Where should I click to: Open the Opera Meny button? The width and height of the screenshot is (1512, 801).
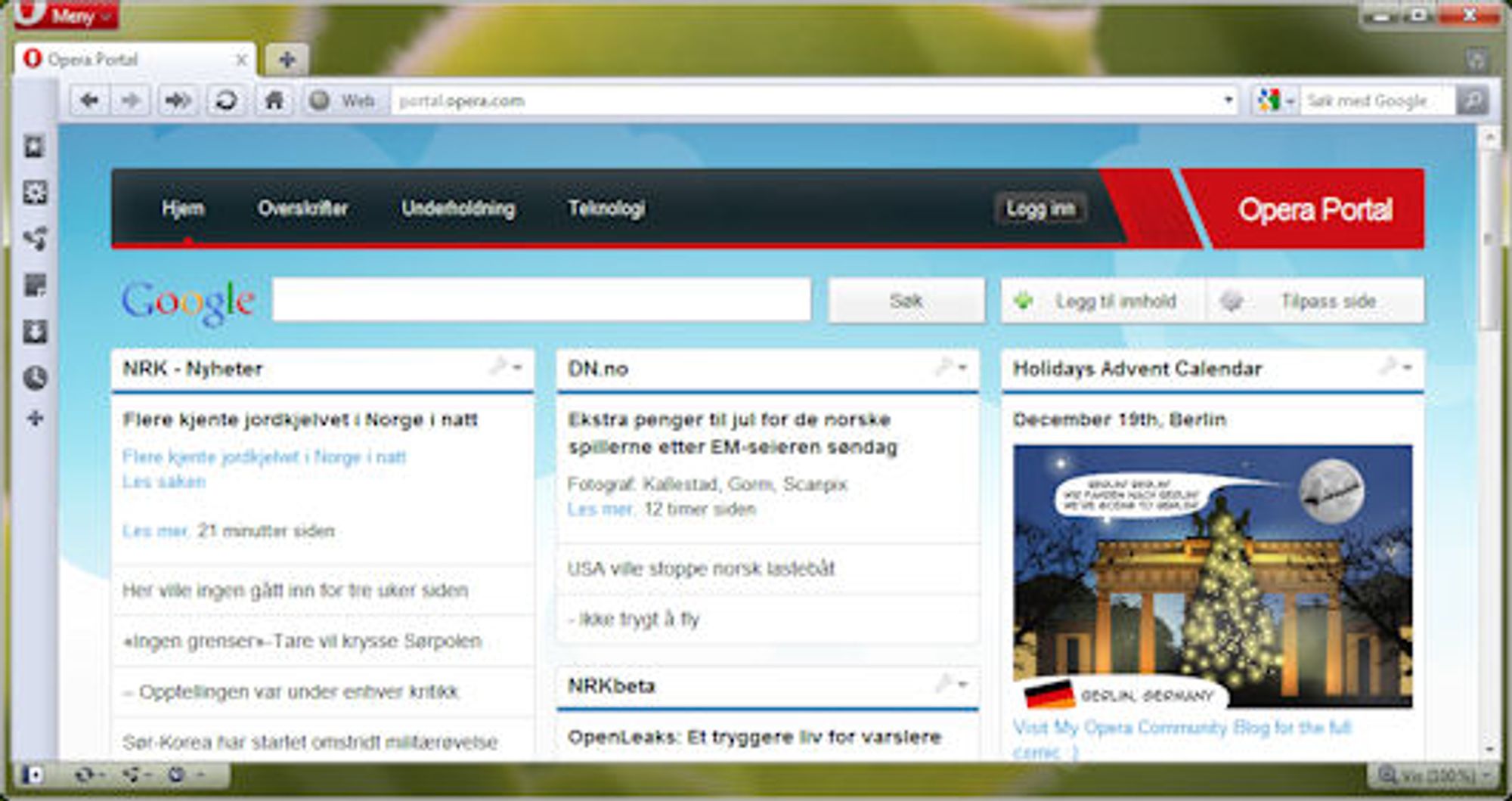click(x=67, y=14)
